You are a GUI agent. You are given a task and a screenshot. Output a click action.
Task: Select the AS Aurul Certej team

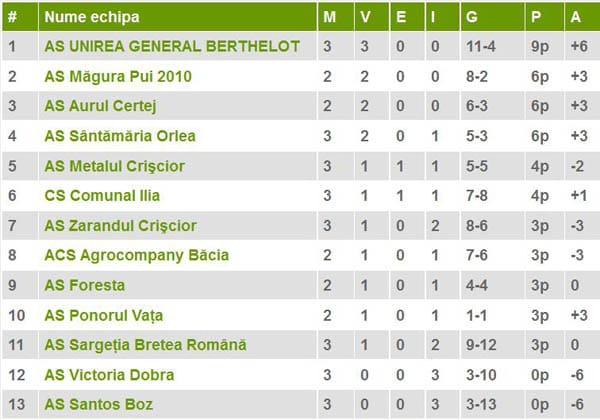pos(101,106)
